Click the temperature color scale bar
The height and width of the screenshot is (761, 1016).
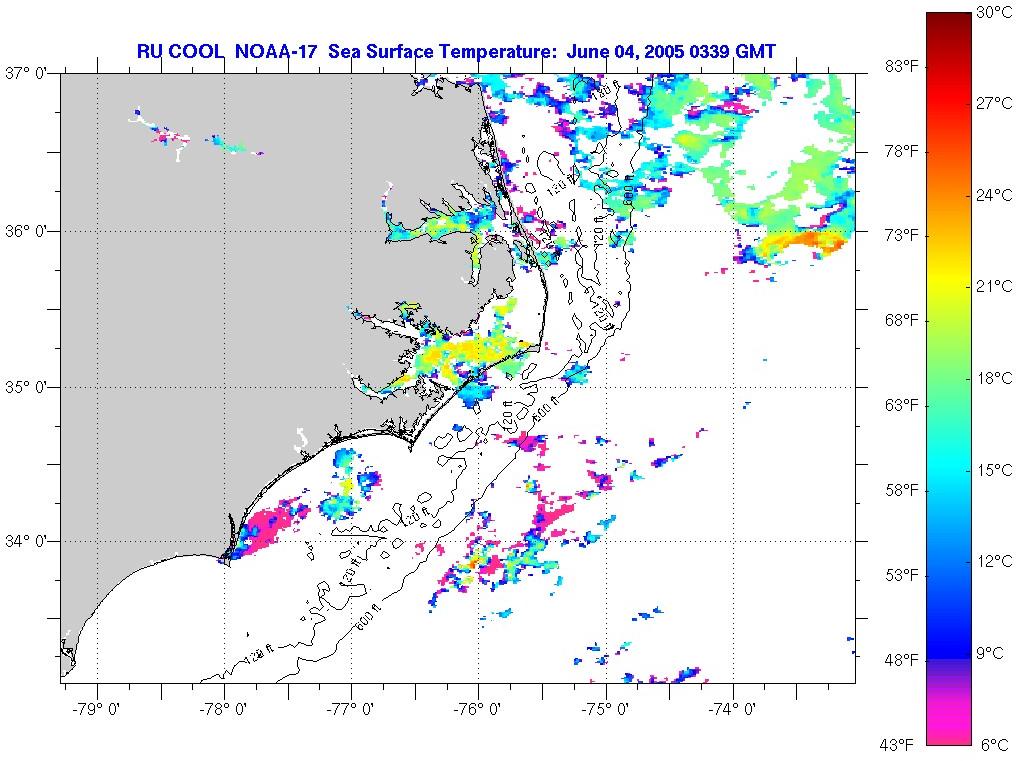tap(949, 379)
